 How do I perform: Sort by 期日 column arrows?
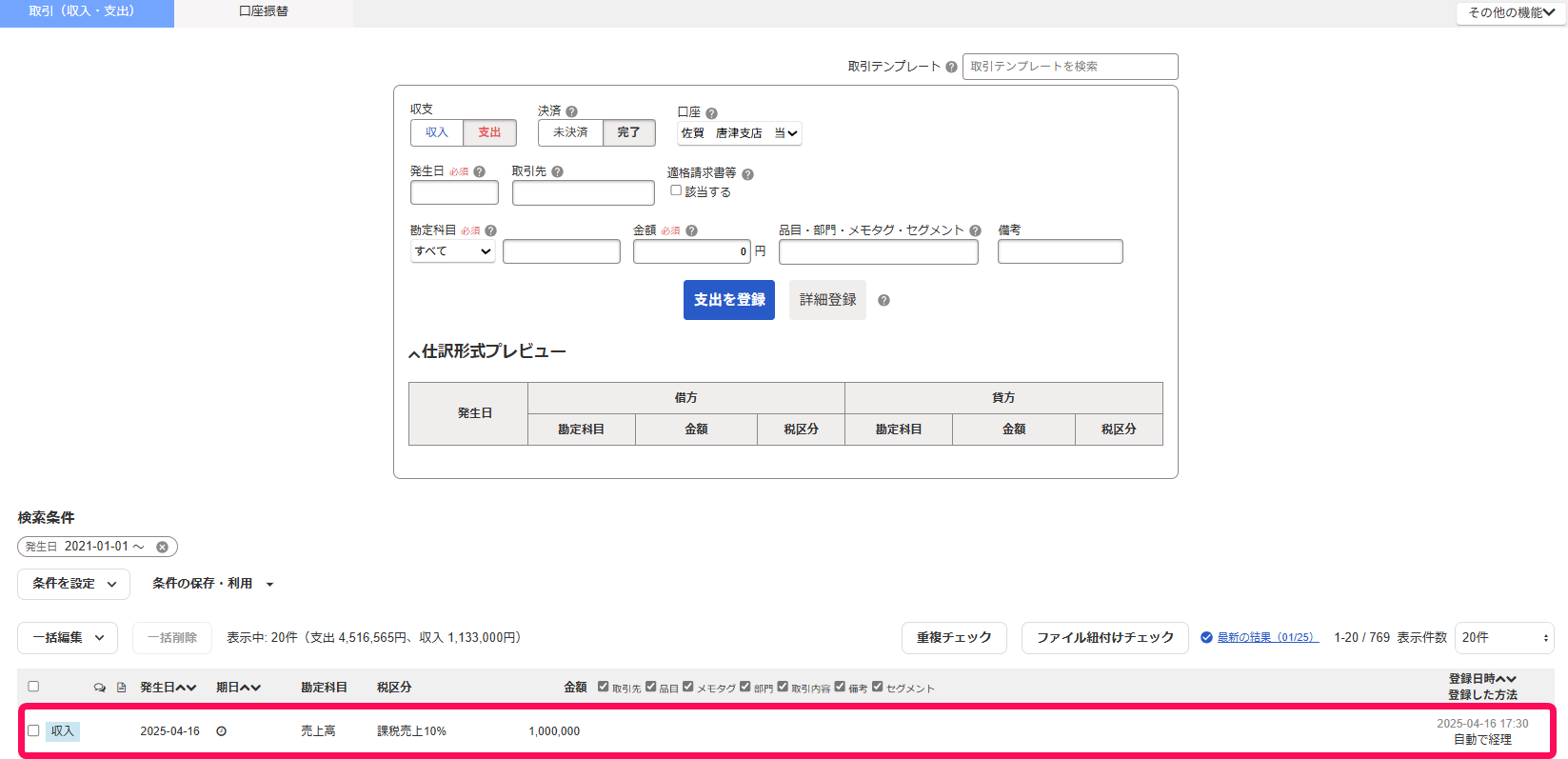tap(250, 688)
